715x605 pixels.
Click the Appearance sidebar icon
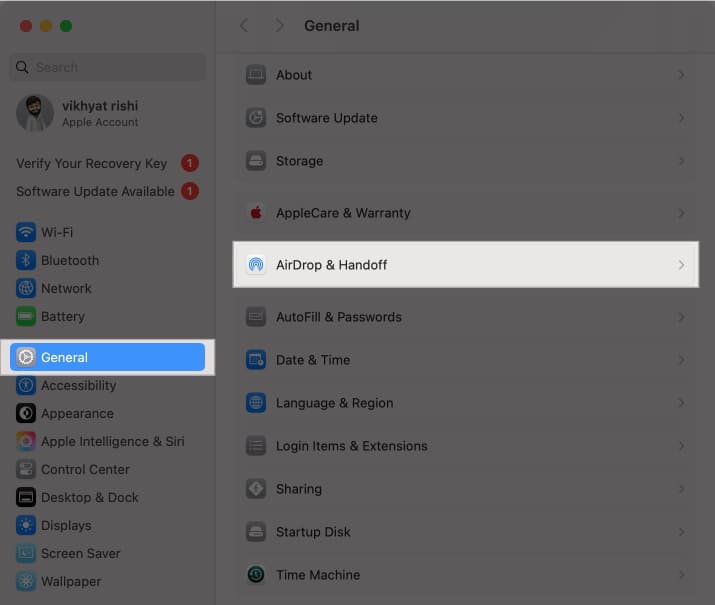26,413
